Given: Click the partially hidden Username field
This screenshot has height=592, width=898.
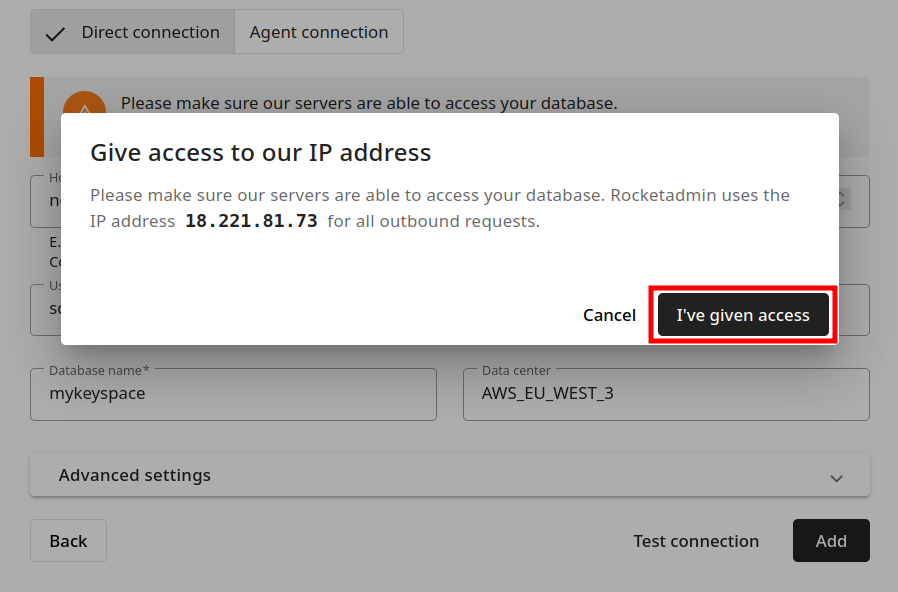Looking at the screenshot, I should (45, 309).
